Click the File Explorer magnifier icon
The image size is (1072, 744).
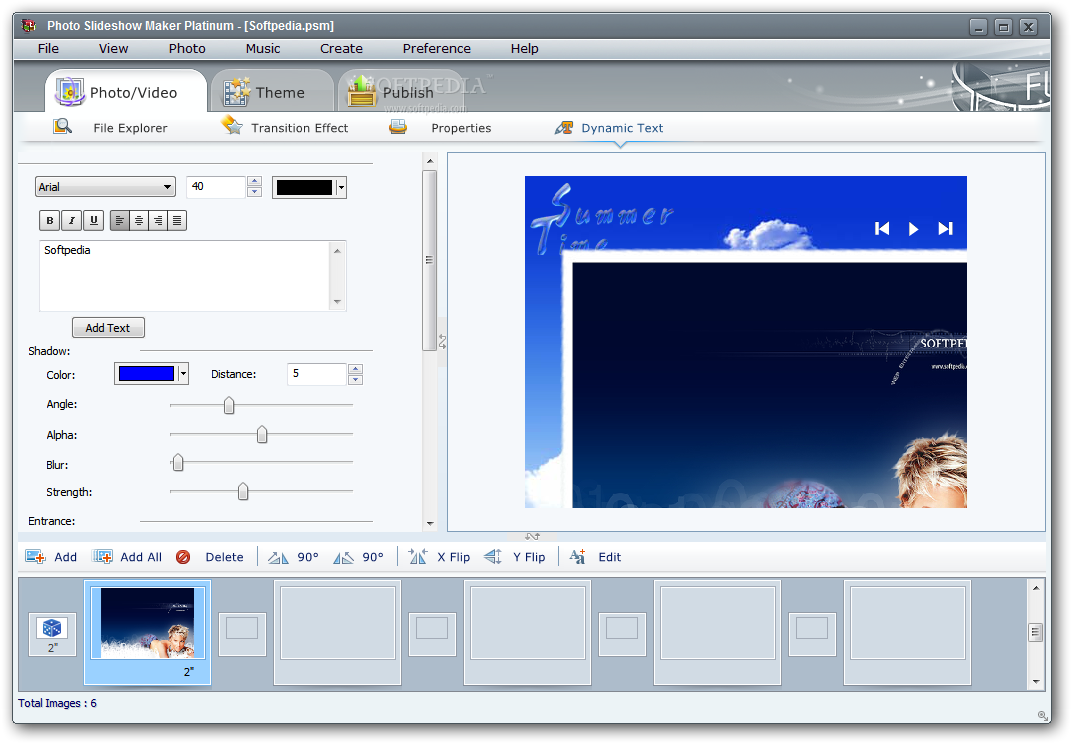pos(63,127)
